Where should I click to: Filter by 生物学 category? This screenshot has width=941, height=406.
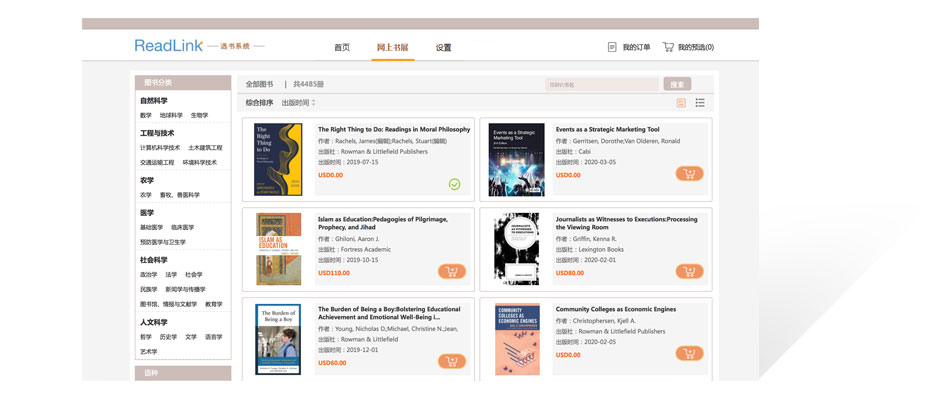199,115
